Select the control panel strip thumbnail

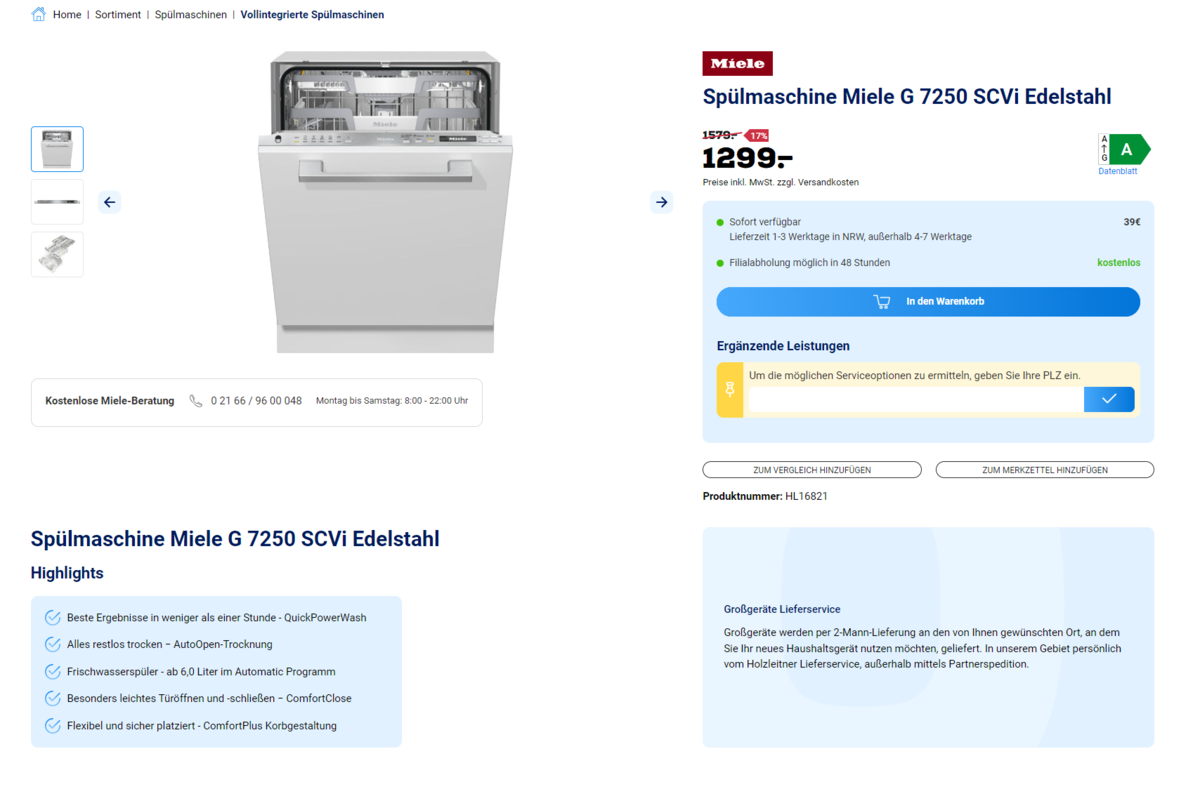point(57,202)
